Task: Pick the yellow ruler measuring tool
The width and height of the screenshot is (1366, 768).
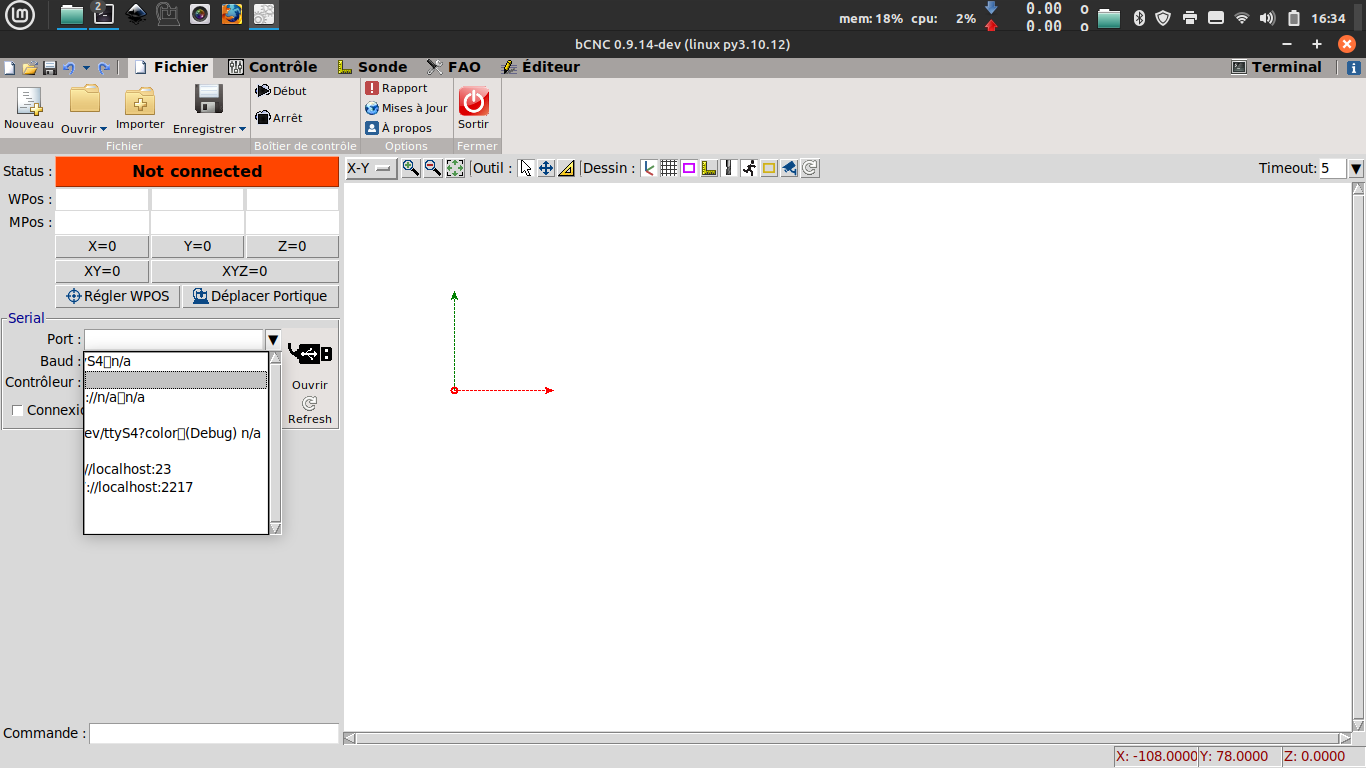Action: click(x=566, y=169)
